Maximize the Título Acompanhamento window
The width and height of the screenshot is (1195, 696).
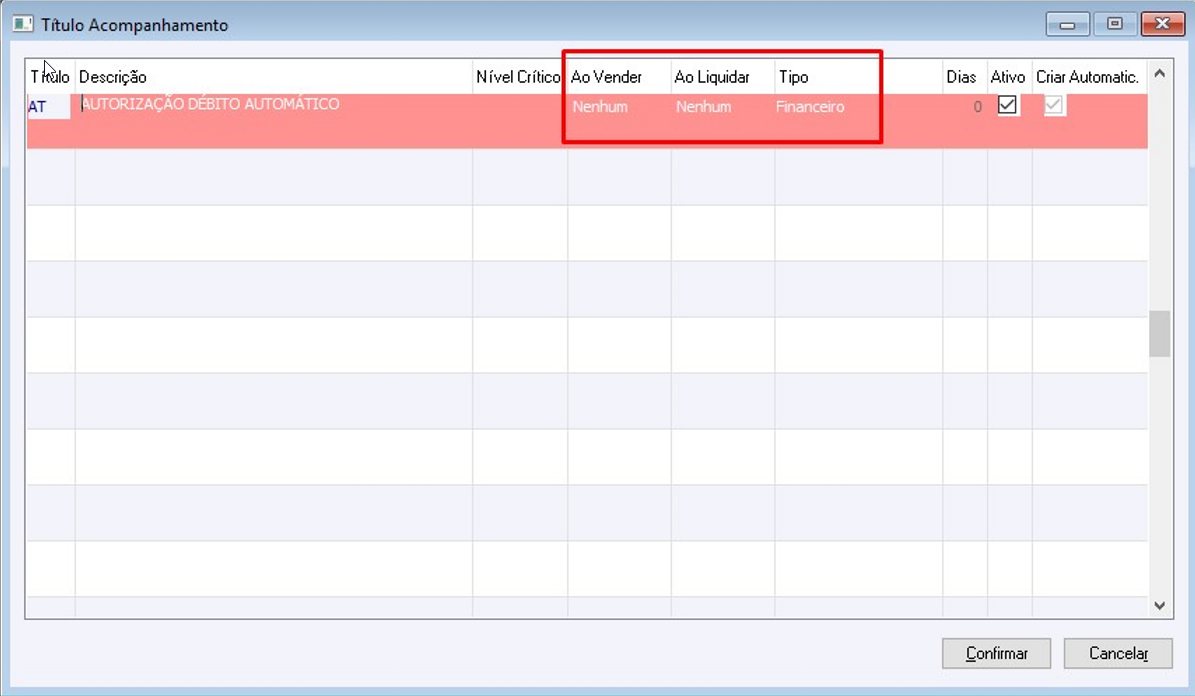(1114, 24)
